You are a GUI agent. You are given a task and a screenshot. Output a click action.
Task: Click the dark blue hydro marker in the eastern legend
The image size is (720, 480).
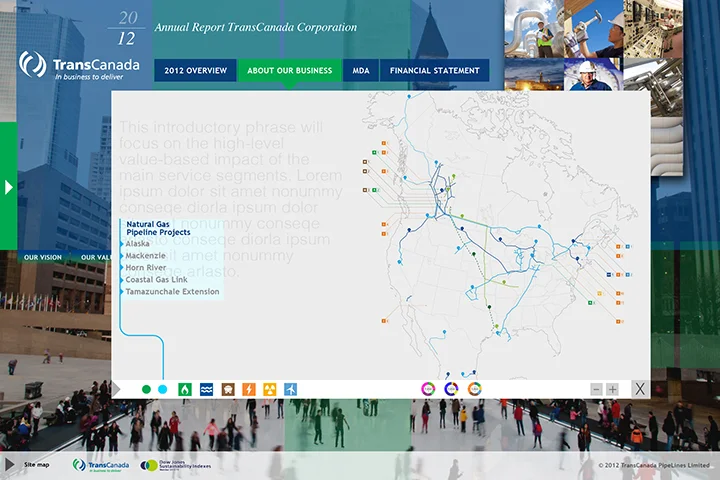click(609, 275)
